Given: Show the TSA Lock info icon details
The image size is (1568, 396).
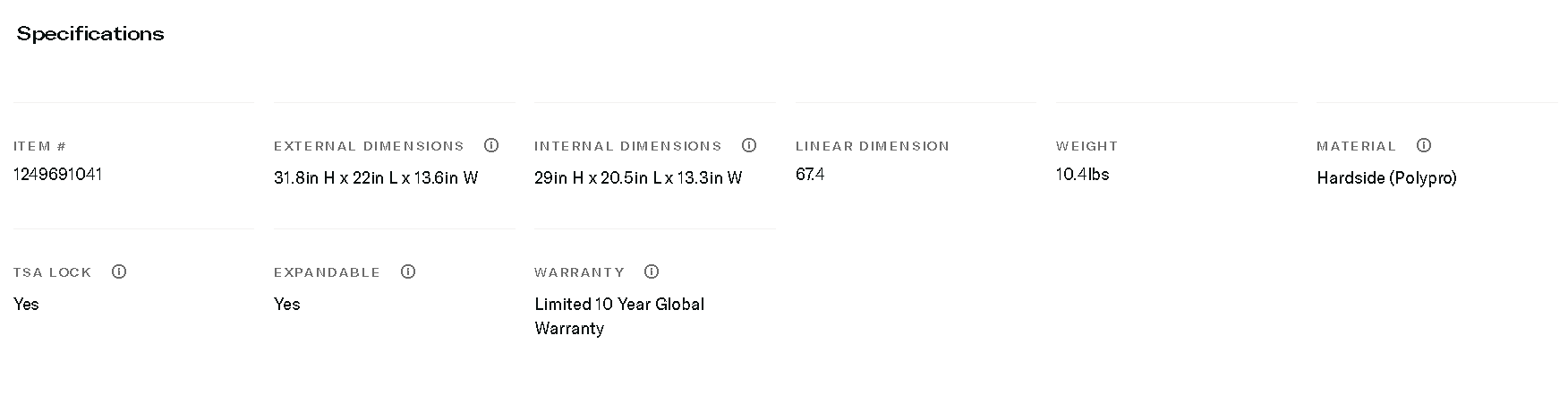Looking at the screenshot, I should click(119, 271).
